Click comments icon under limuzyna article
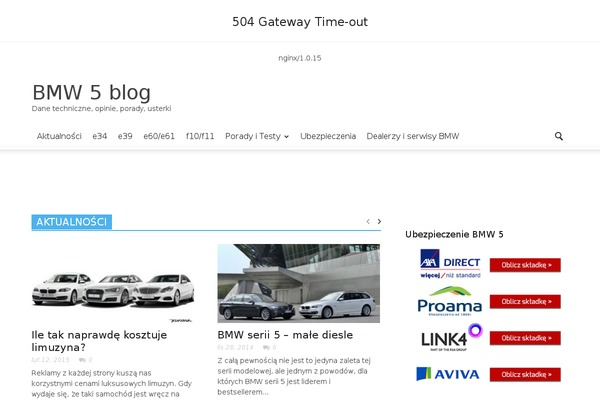 [82, 360]
